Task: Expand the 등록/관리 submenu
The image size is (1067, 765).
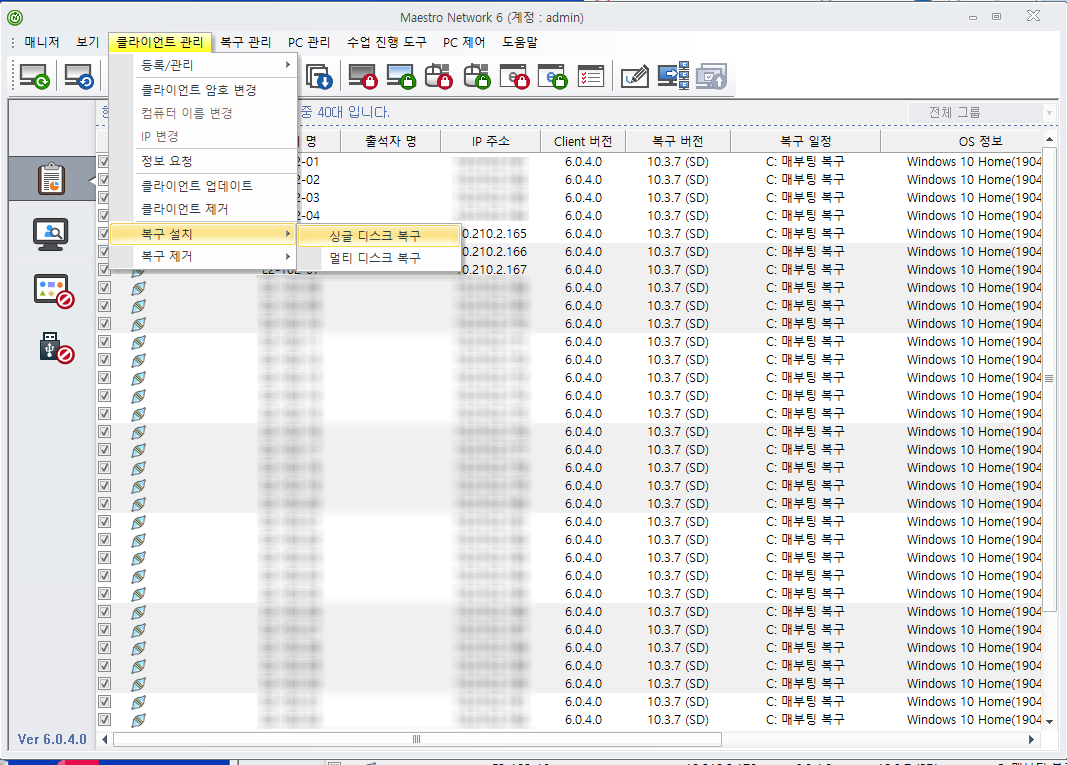Action: tap(214, 65)
